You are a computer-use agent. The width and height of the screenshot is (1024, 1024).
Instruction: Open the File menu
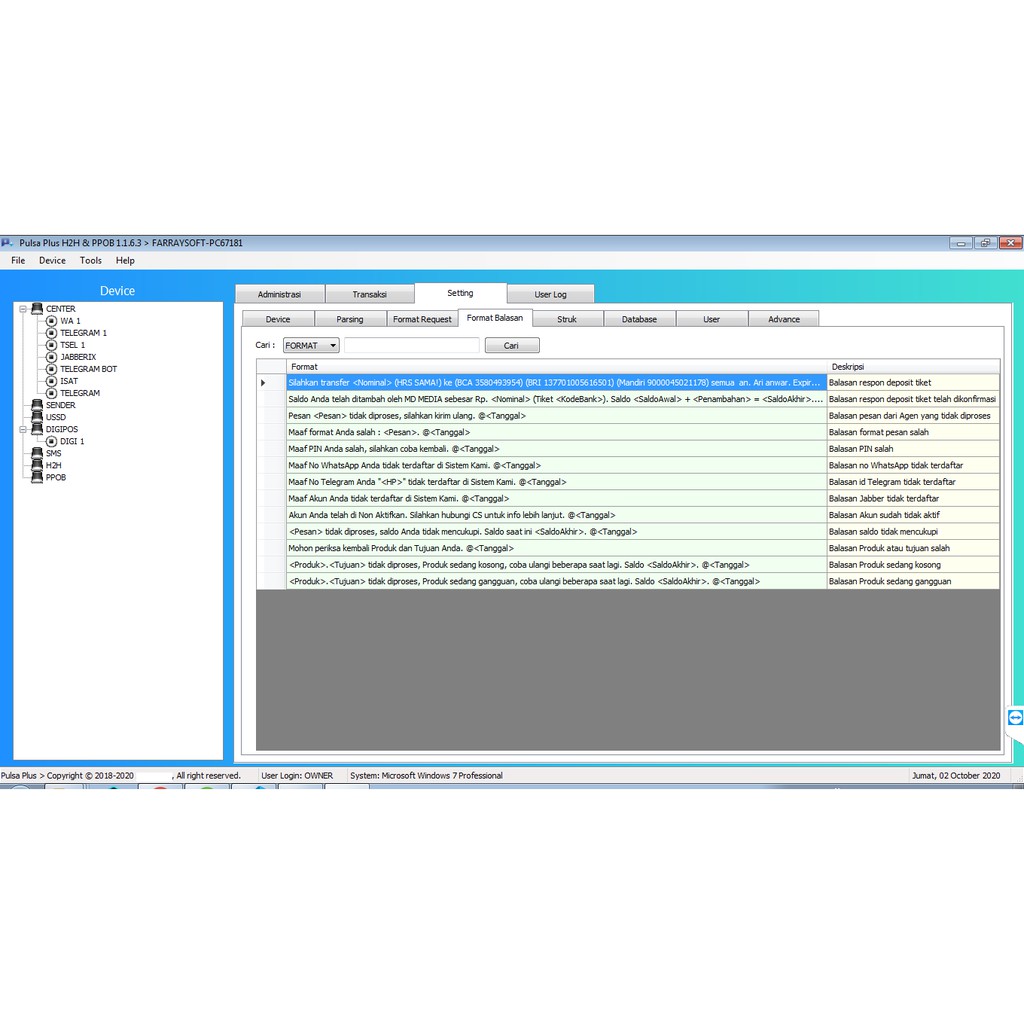18,260
